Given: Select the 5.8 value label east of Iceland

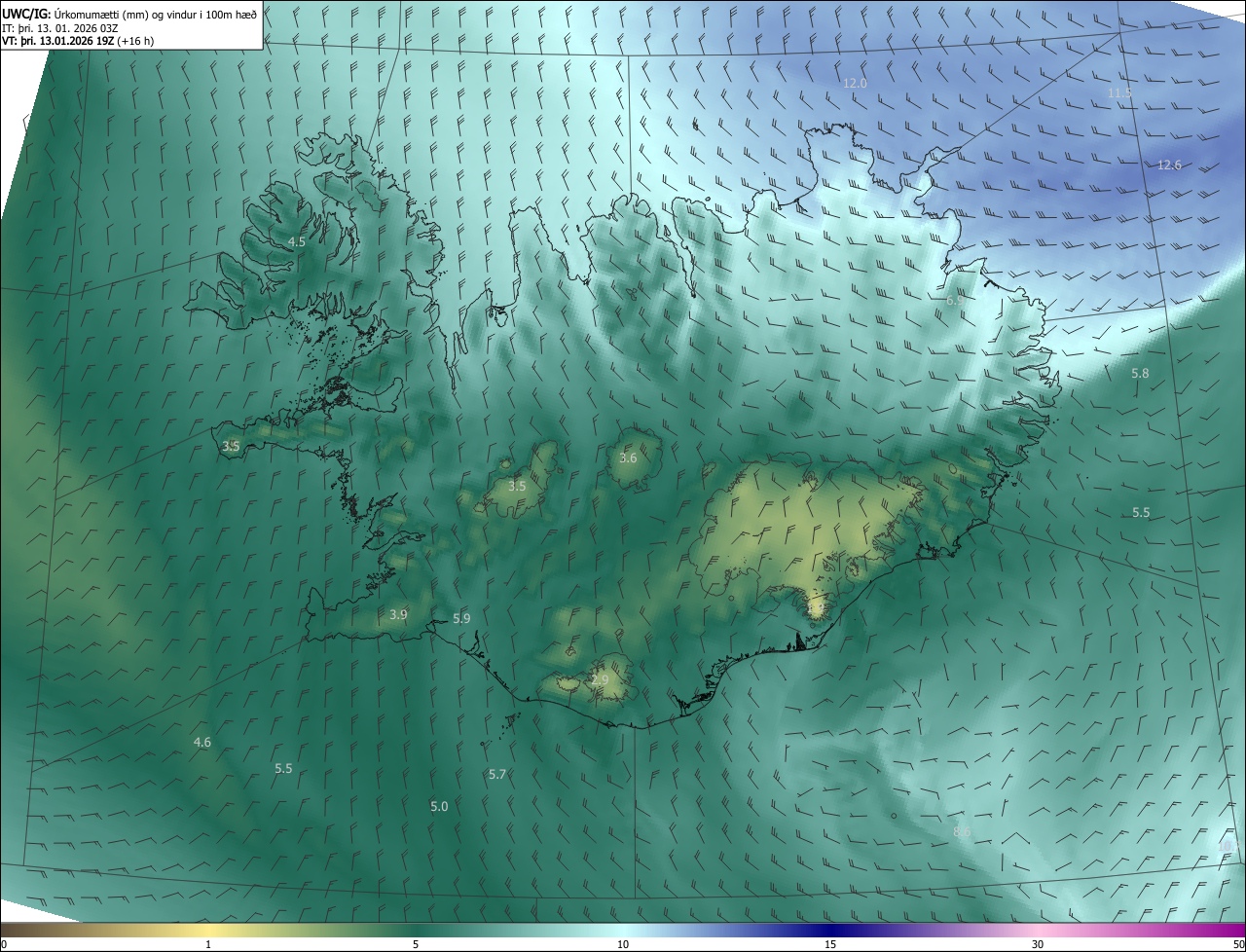Looking at the screenshot, I should point(1140,373).
